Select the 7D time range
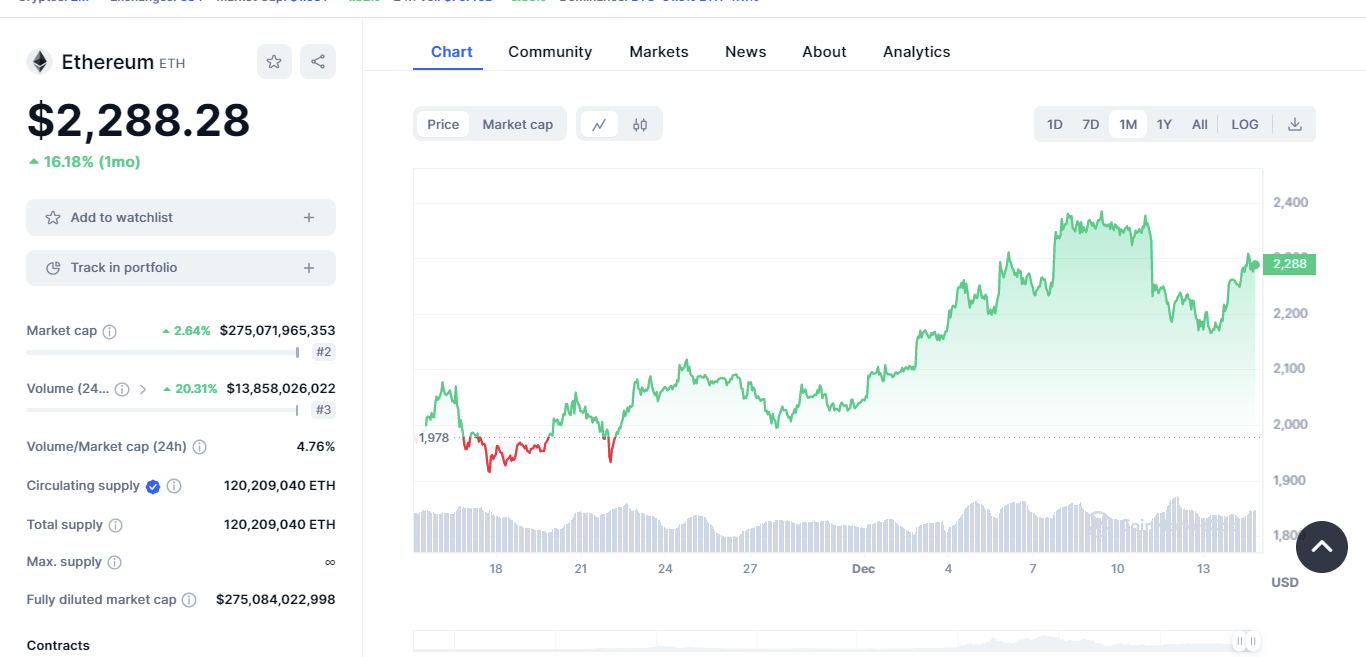This screenshot has height=657, width=1366. click(x=1091, y=125)
